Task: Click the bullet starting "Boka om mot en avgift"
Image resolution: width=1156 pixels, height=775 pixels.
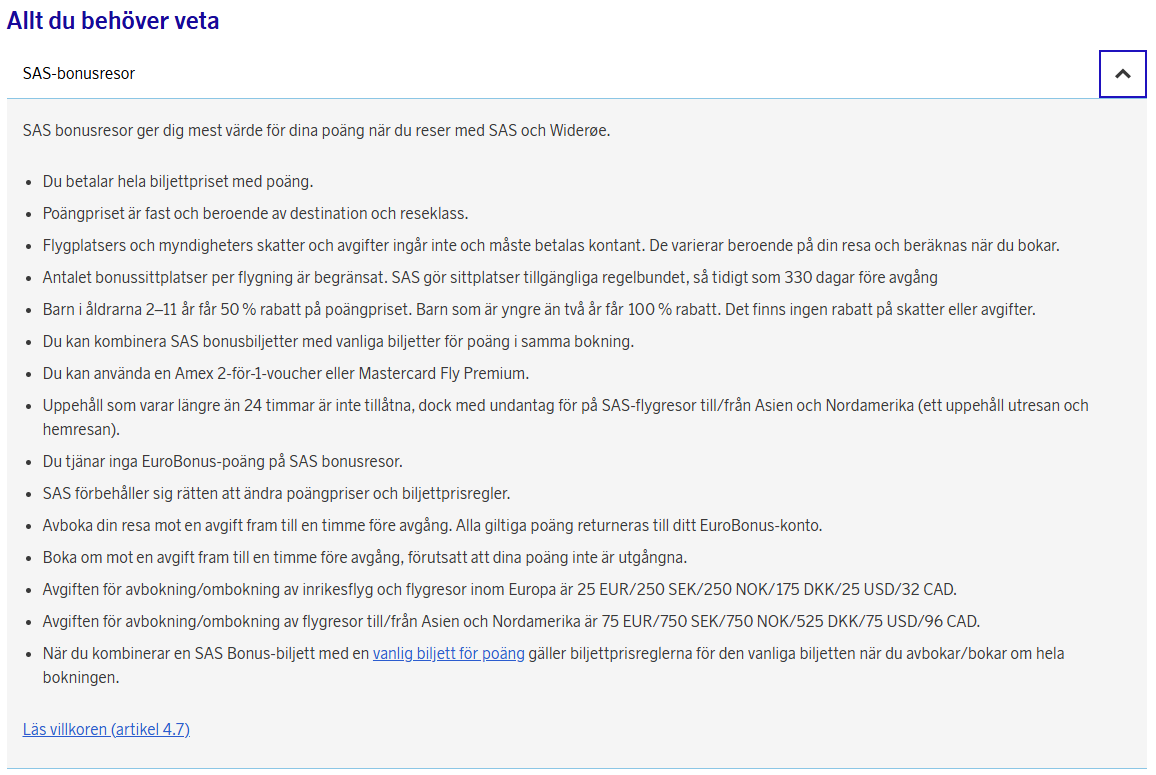Action: [366, 558]
